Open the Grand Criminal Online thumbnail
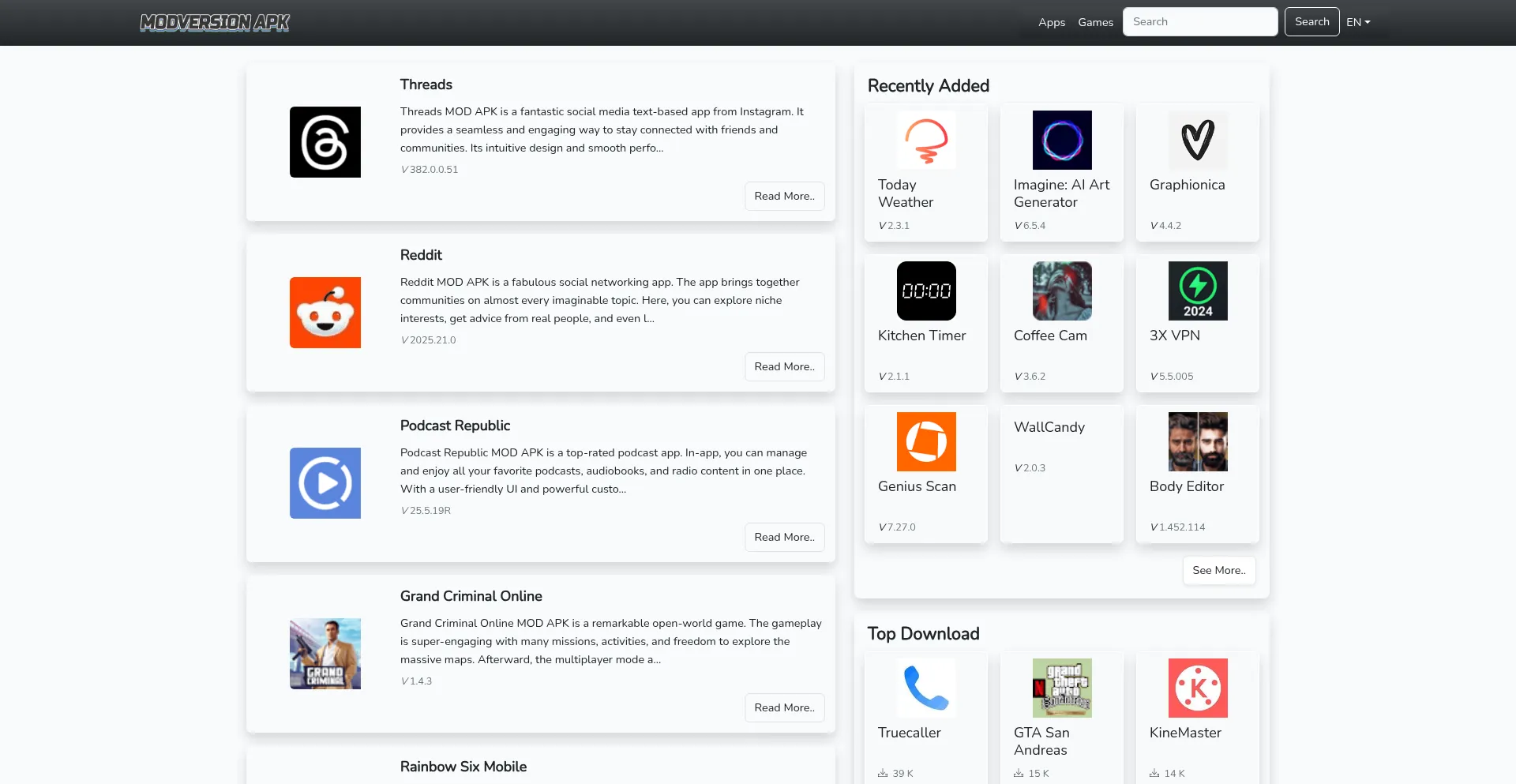This screenshot has height=784, width=1516. tap(325, 654)
